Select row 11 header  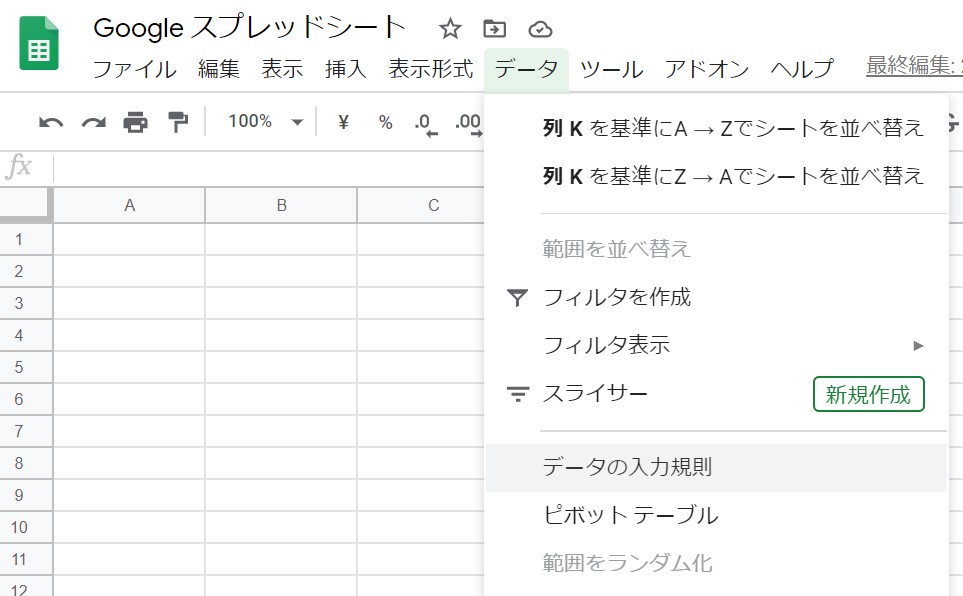[x=26, y=559]
